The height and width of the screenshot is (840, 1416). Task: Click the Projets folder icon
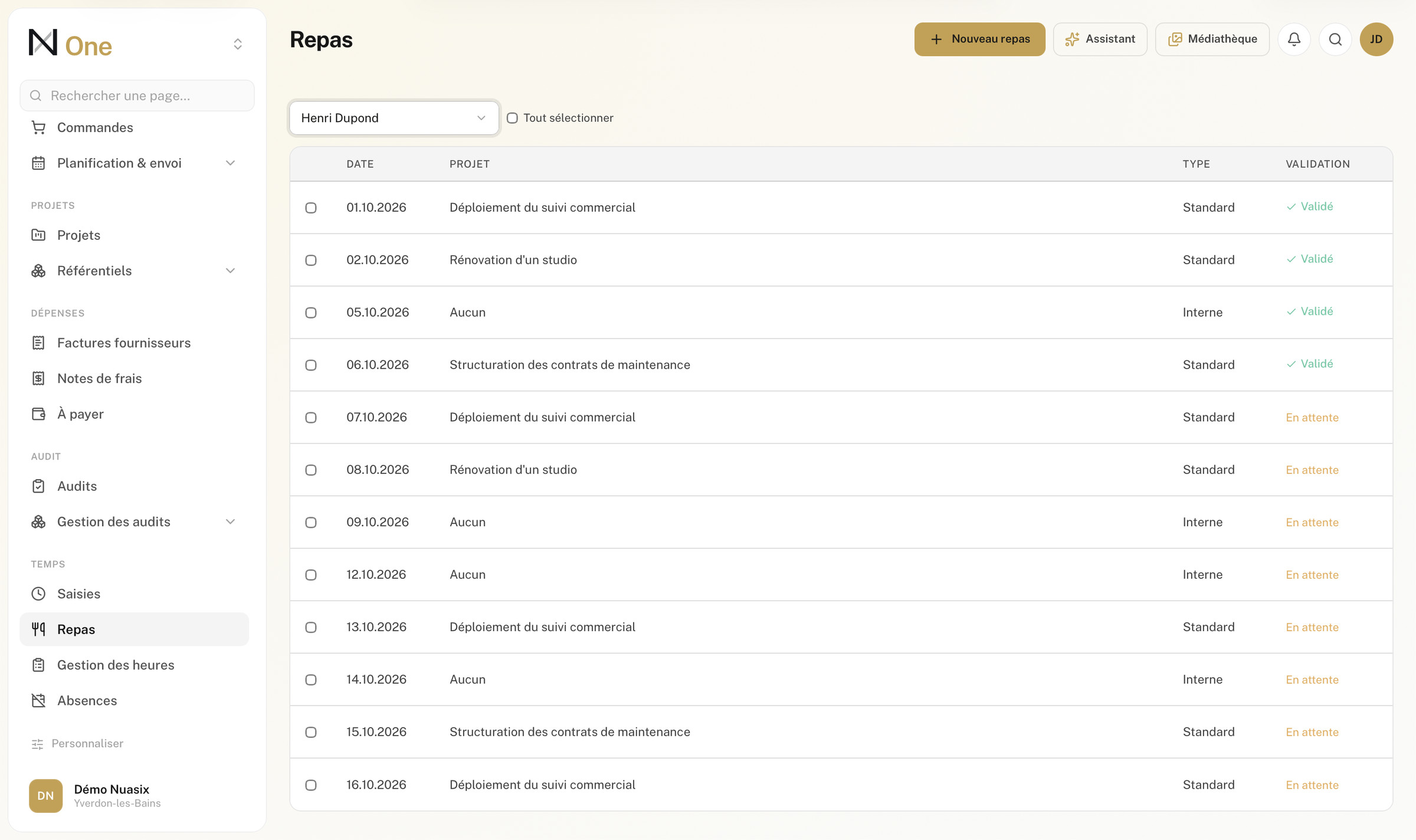coord(38,235)
